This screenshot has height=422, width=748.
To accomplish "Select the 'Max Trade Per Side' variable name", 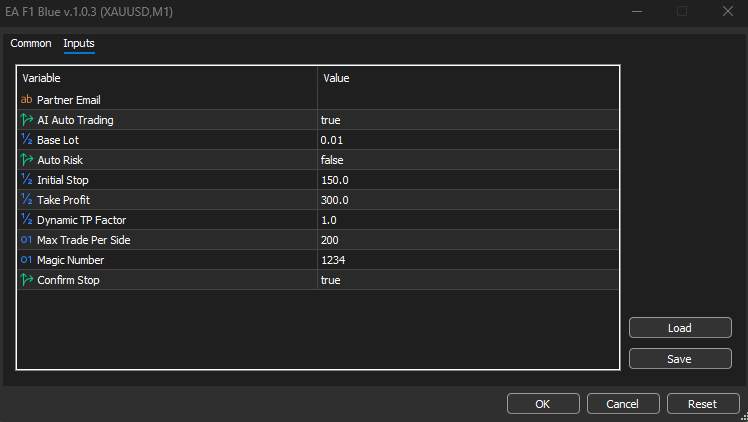I will 83,240.
